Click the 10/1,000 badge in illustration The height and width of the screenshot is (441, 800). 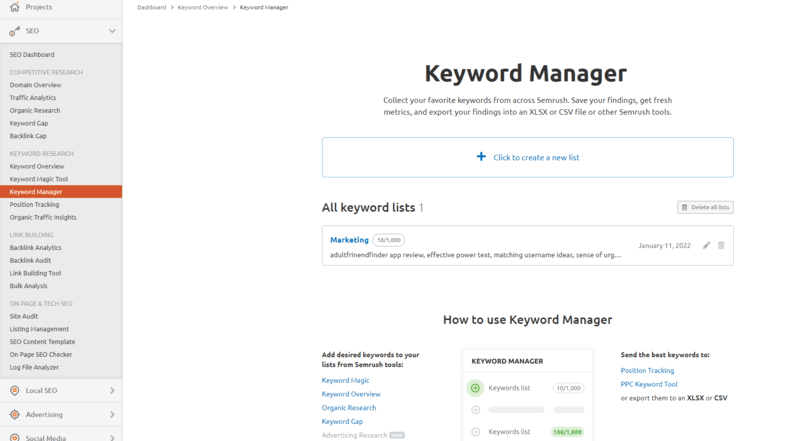click(x=568, y=388)
